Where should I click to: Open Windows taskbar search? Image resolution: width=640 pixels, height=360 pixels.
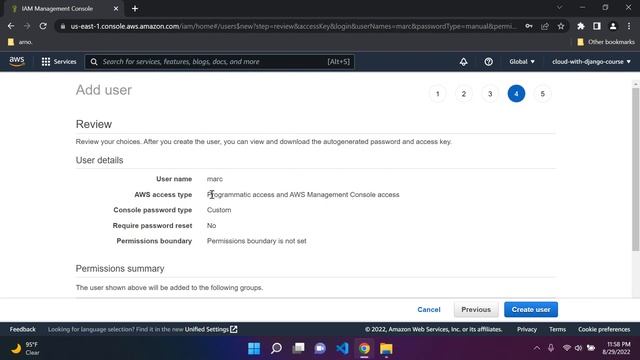(276, 349)
